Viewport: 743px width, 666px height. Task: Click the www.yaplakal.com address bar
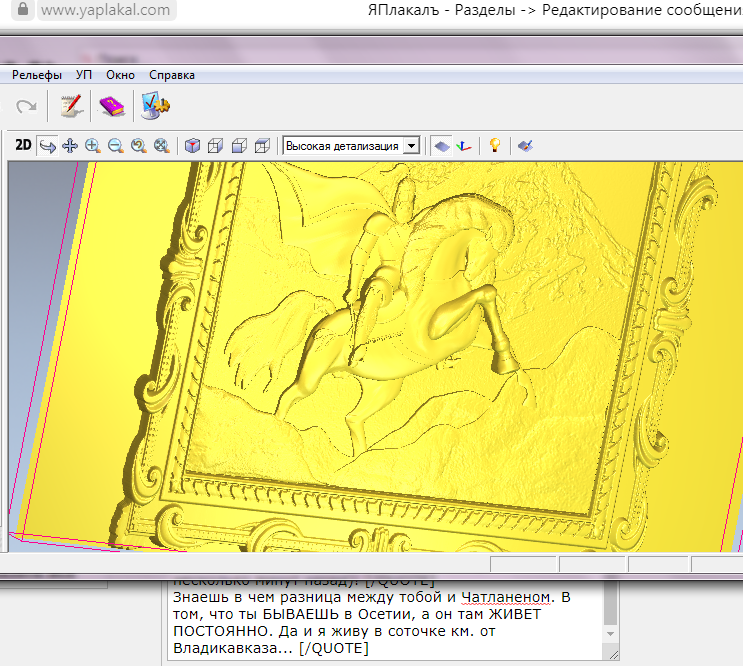click(x=106, y=10)
